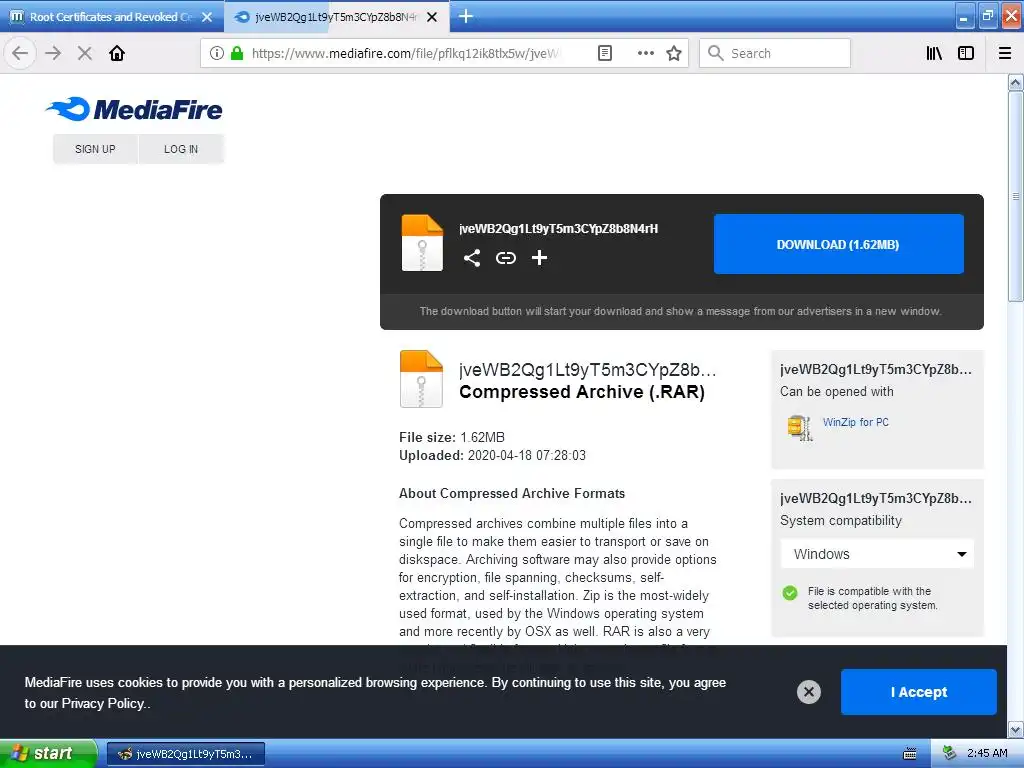Go to the Home page icon

click(x=117, y=53)
